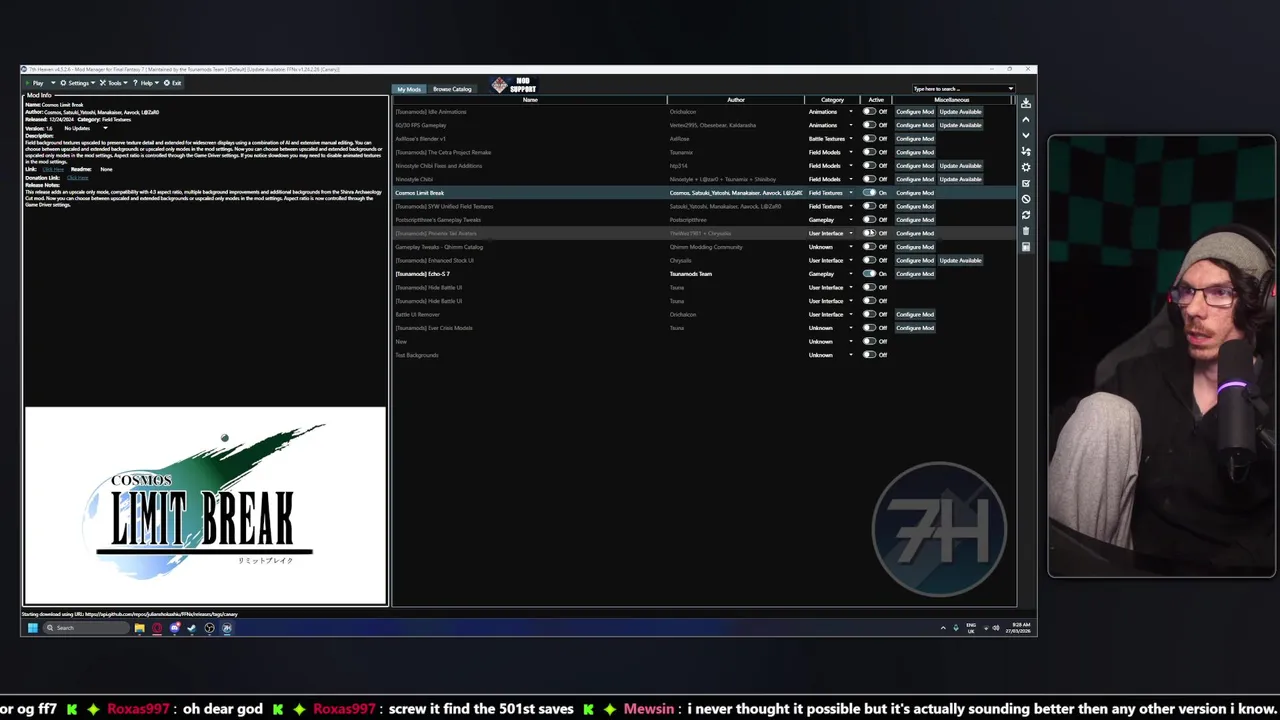Open category dropdown for Cosmos Limit Break

click(851, 193)
